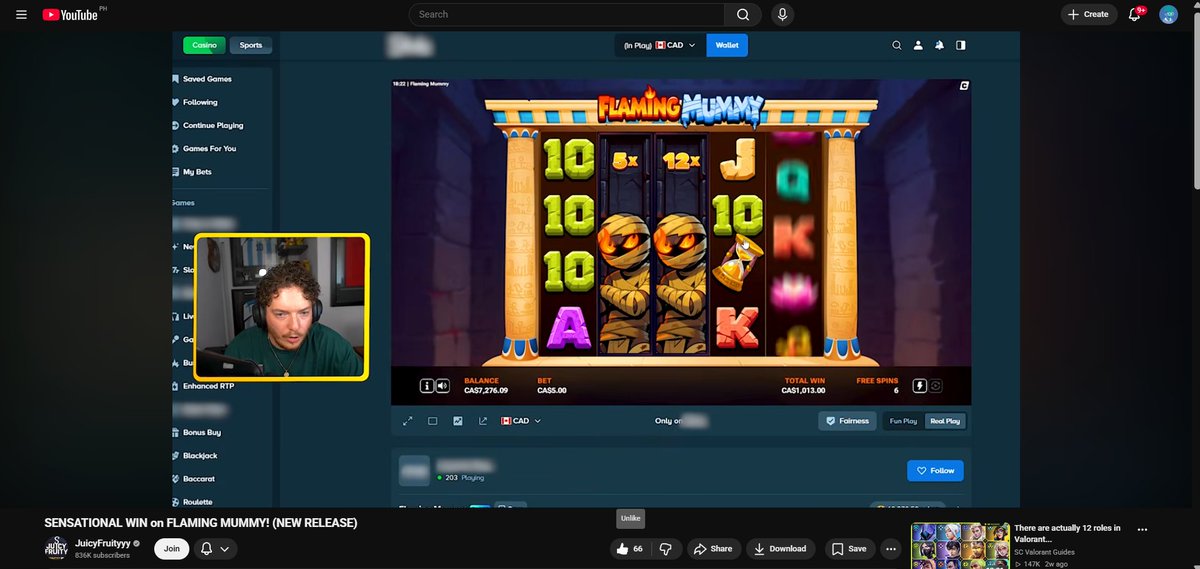Expand the In Play CAD balance dropdown
This screenshot has height=569, width=1200.
pyautogui.click(x=660, y=45)
